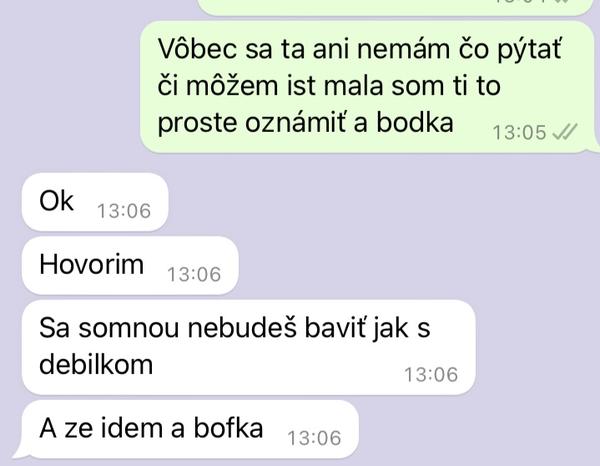
Task: Click the word "bofka" in the last message
Action: 228,427
